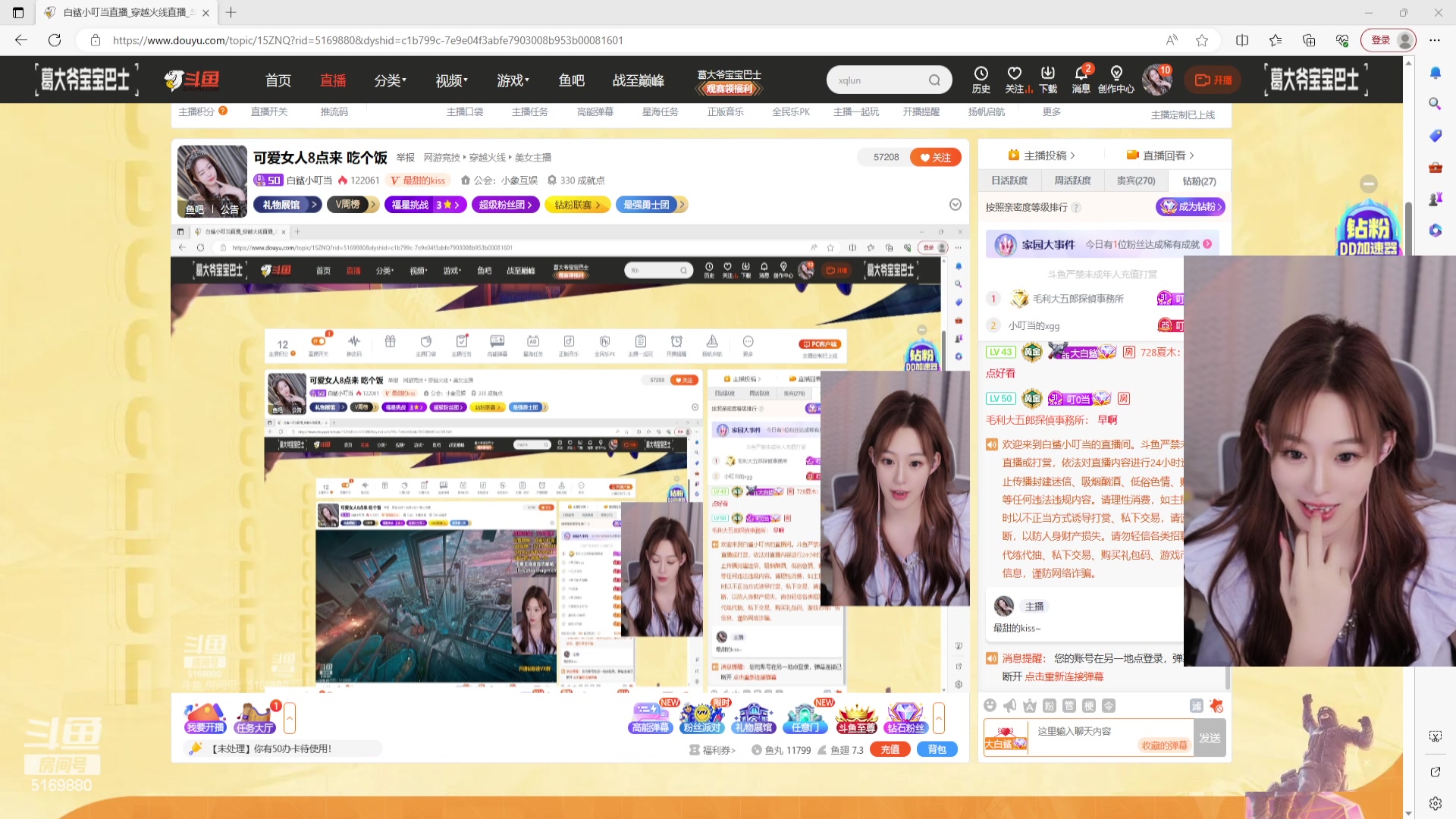Toggle the 关注 follow button for streamer
1456x819 pixels.
[x=936, y=157]
